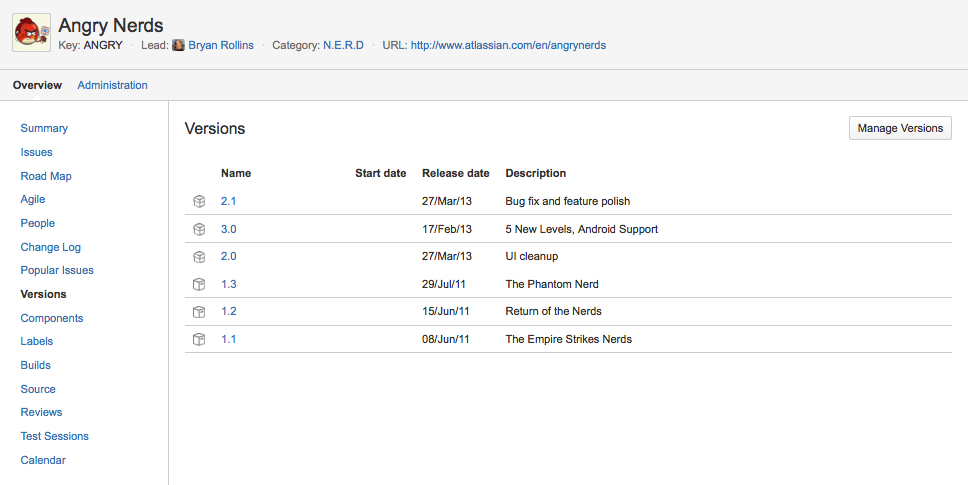Click the package icon beside version 2.0

coord(199,257)
